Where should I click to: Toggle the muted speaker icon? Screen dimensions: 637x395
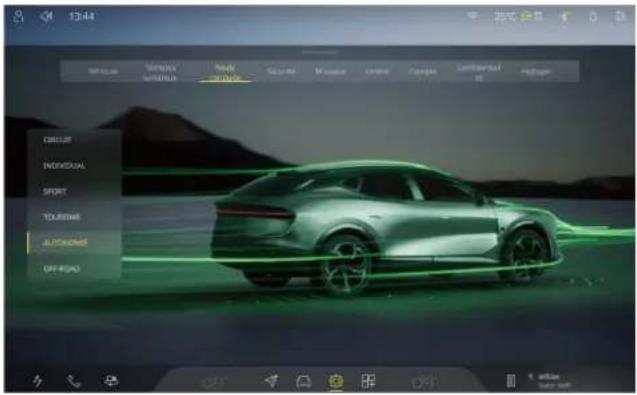point(47,16)
